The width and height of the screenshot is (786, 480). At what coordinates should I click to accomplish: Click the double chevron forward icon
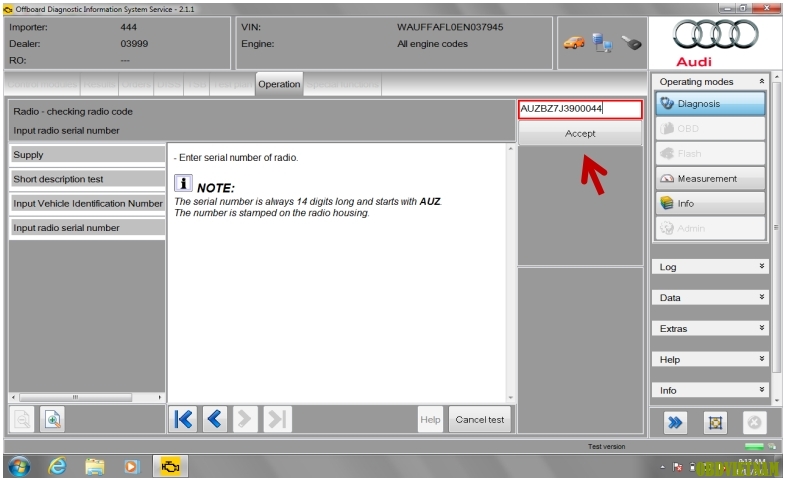coord(675,423)
